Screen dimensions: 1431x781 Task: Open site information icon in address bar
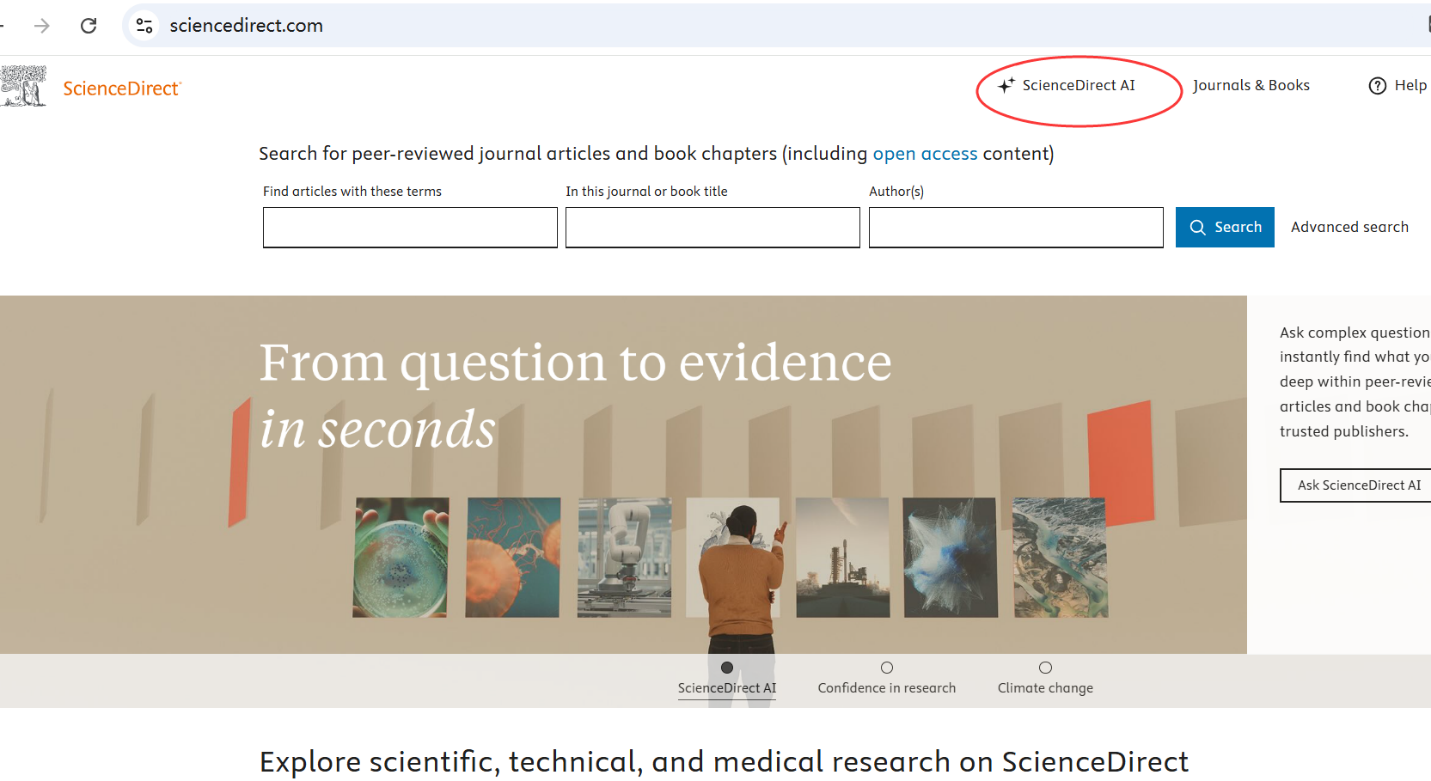click(x=145, y=26)
